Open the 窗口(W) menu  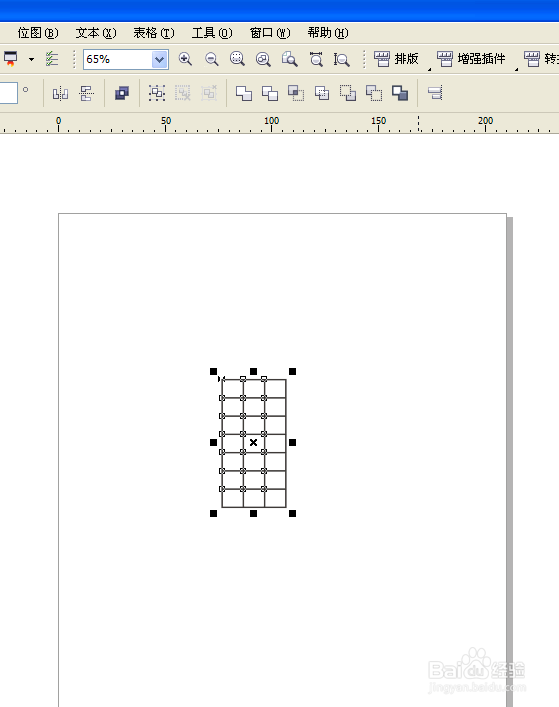point(270,33)
